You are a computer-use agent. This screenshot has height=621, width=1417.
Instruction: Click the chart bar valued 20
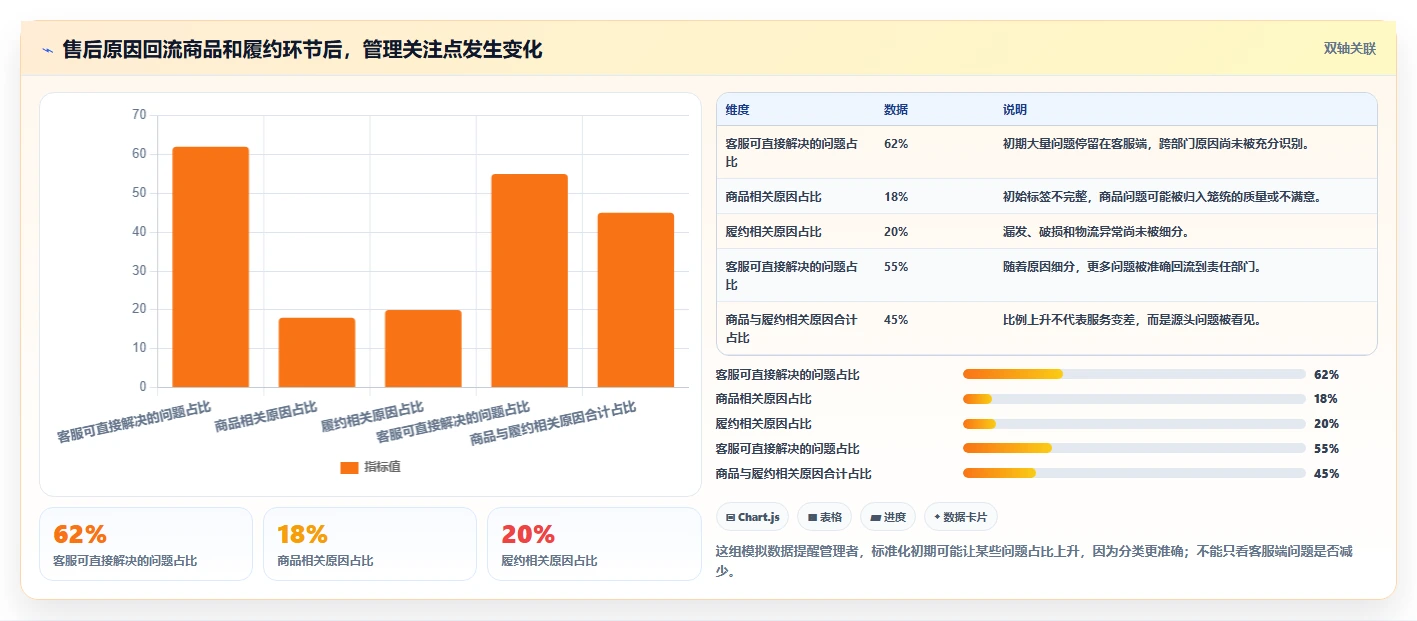click(x=423, y=348)
